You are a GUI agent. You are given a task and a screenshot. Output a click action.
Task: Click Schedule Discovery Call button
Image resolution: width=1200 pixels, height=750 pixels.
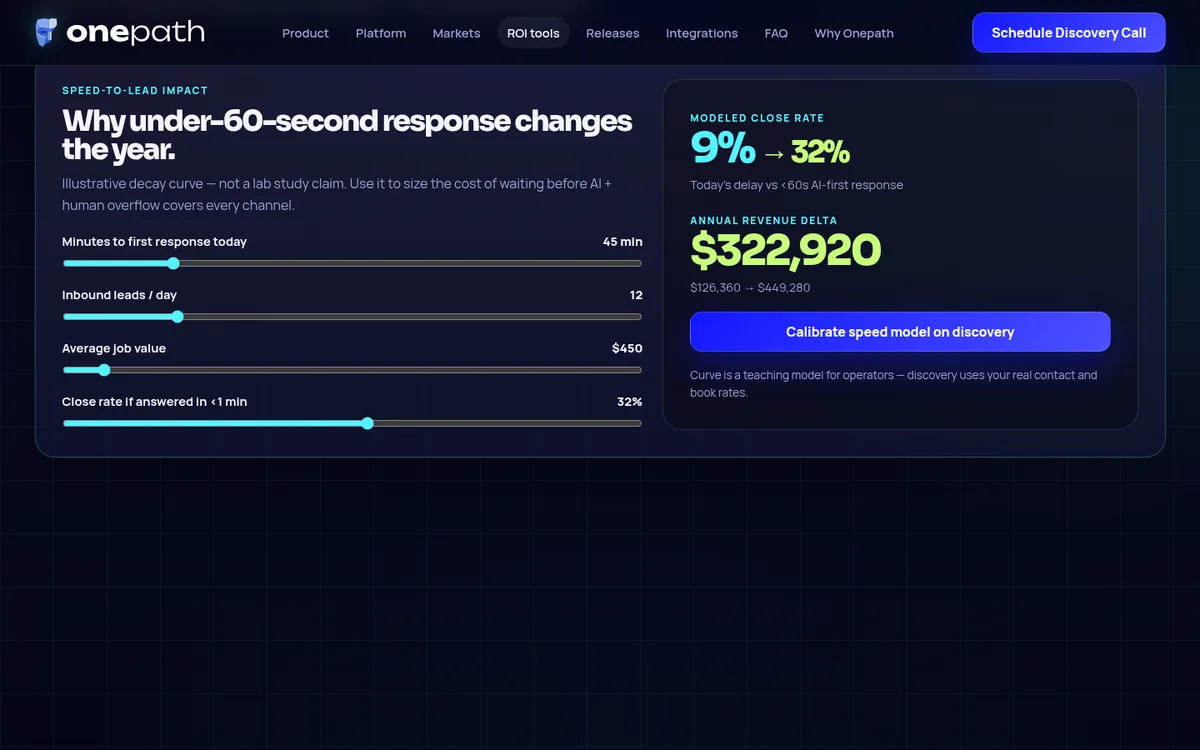[1069, 33]
